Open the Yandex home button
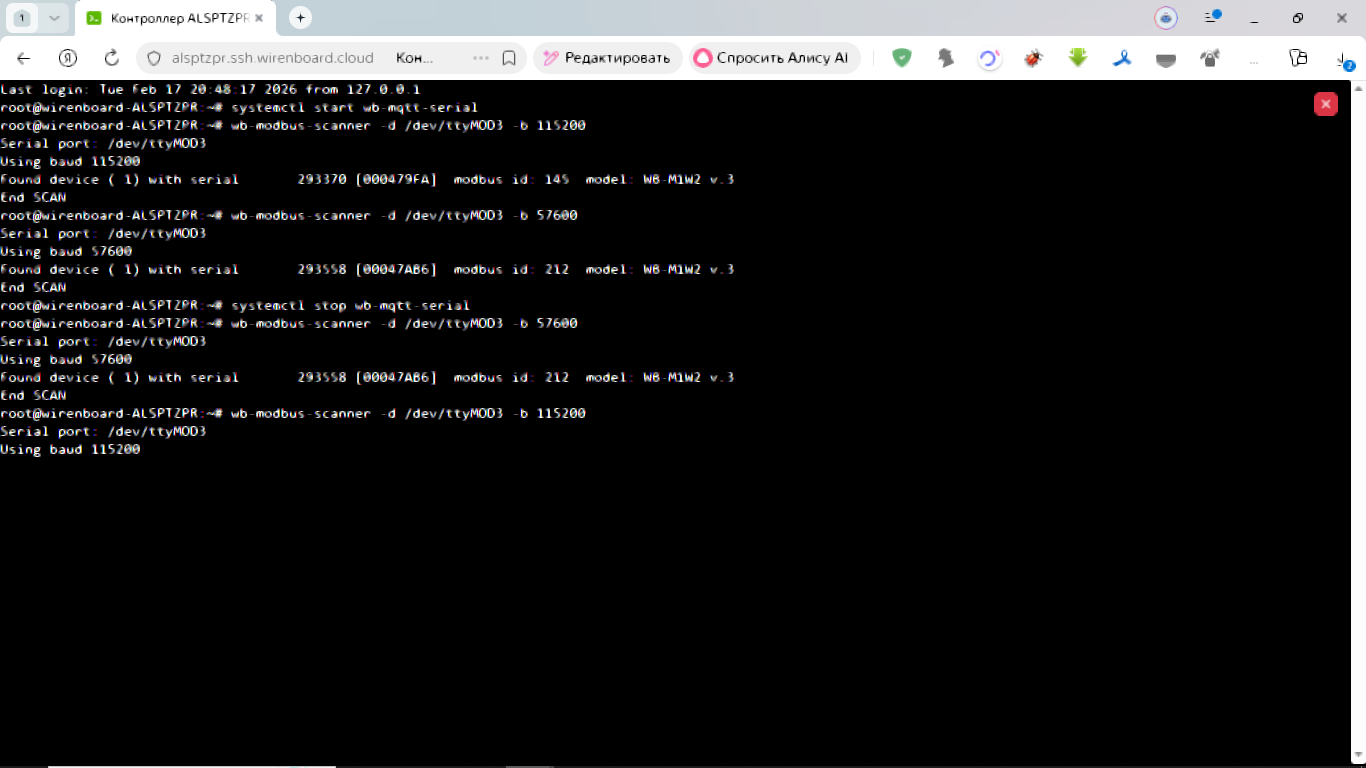 pyautogui.click(x=68, y=58)
